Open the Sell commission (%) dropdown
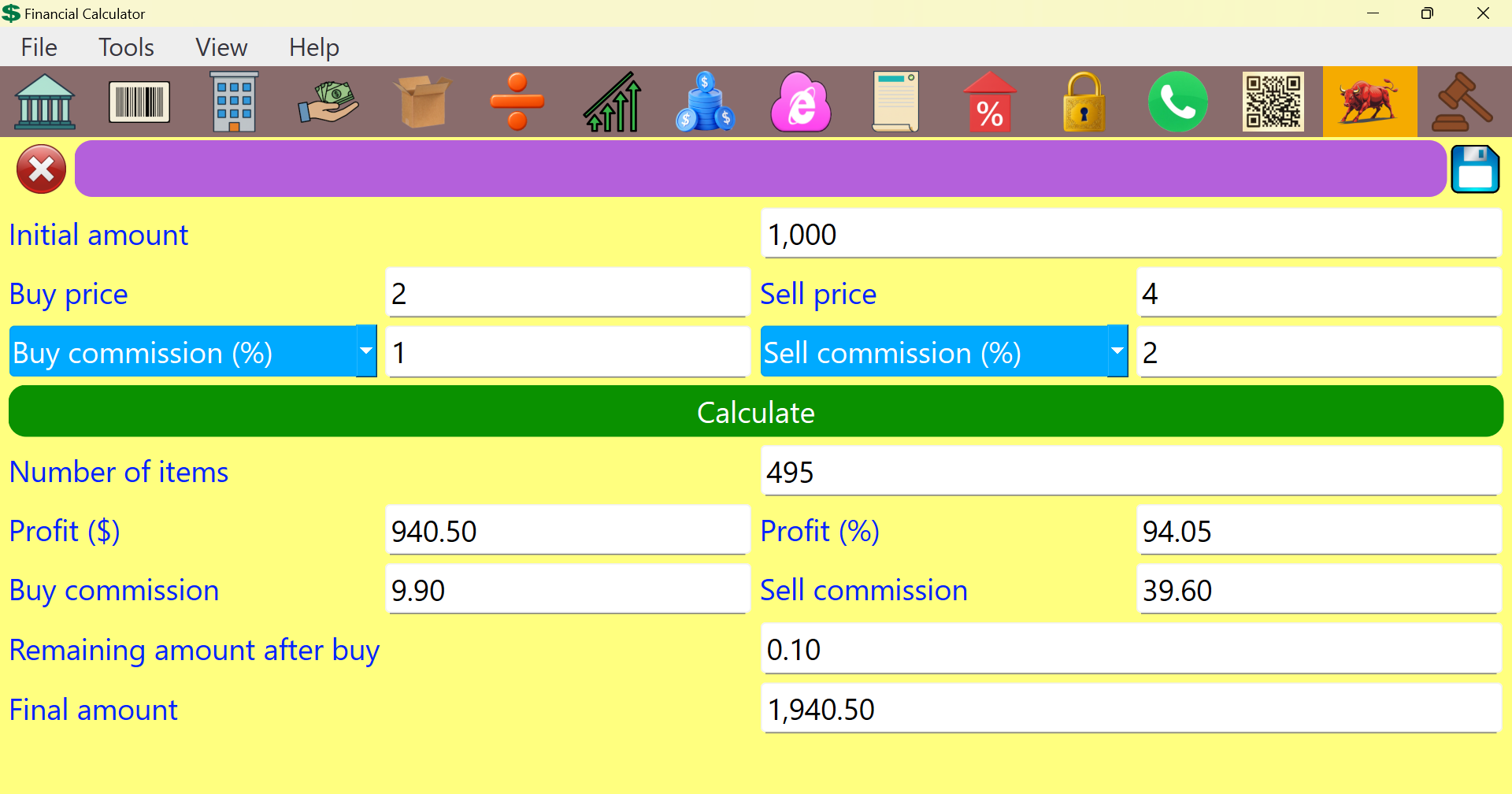The height and width of the screenshot is (794, 1512). [x=1117, y=351]
